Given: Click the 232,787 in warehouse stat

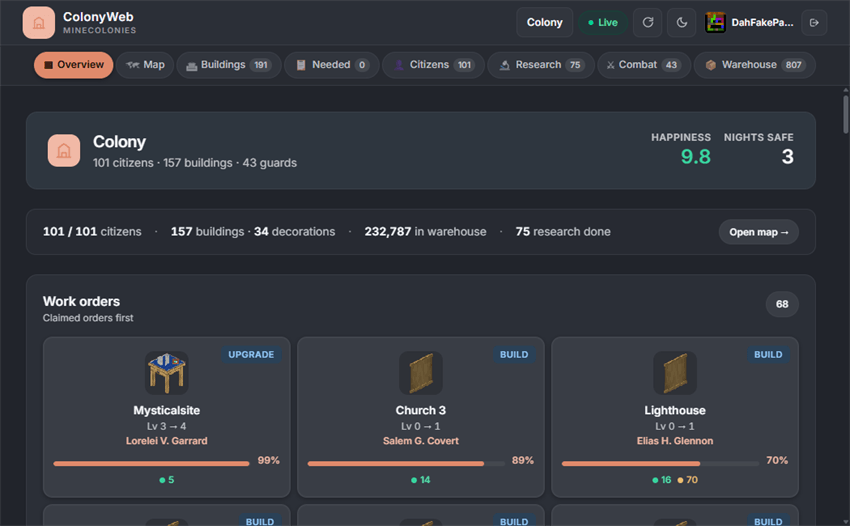Looking at the screenshot, I should coord(425,232).
